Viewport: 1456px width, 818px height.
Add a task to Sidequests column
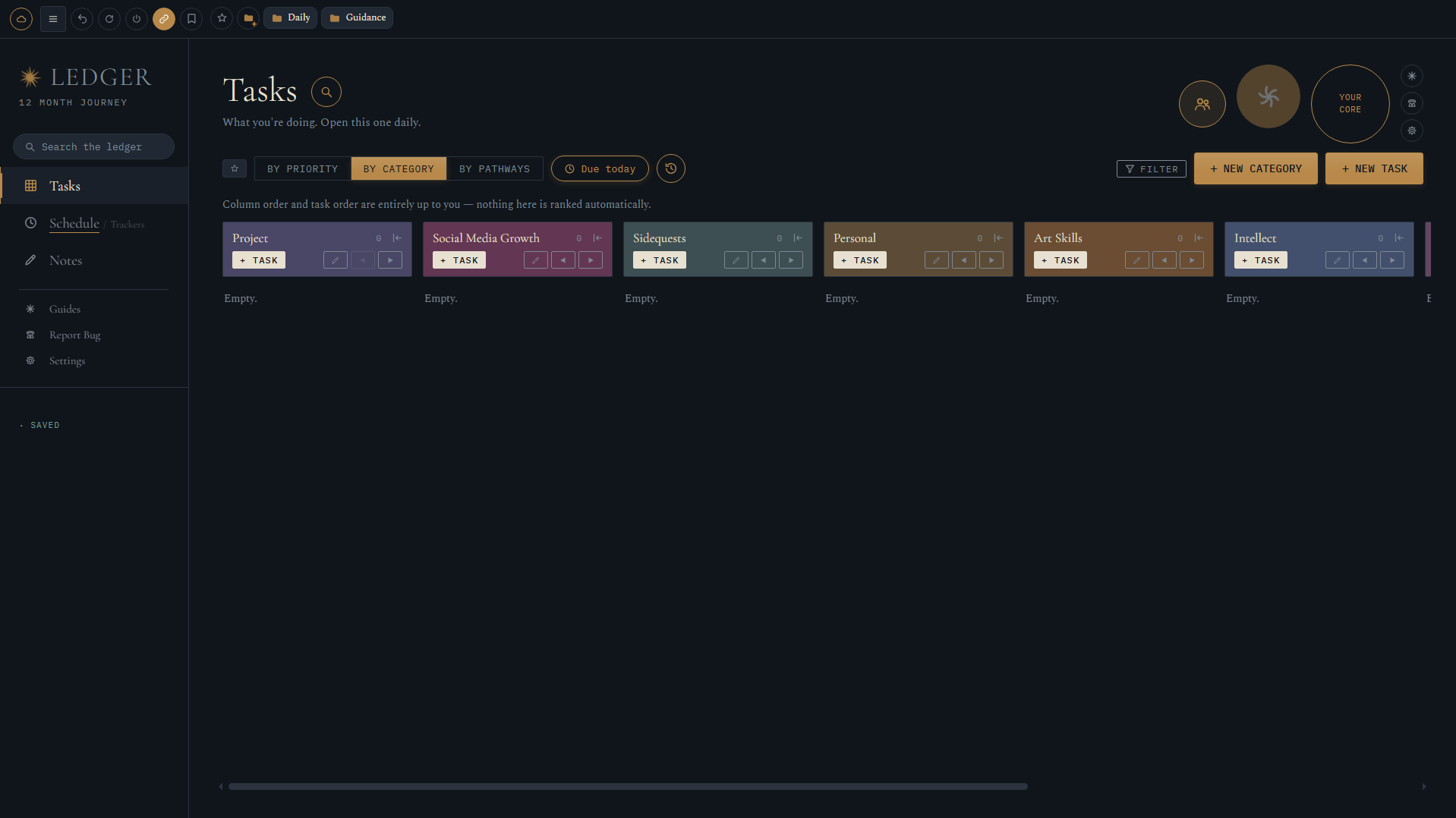(660, 260)
